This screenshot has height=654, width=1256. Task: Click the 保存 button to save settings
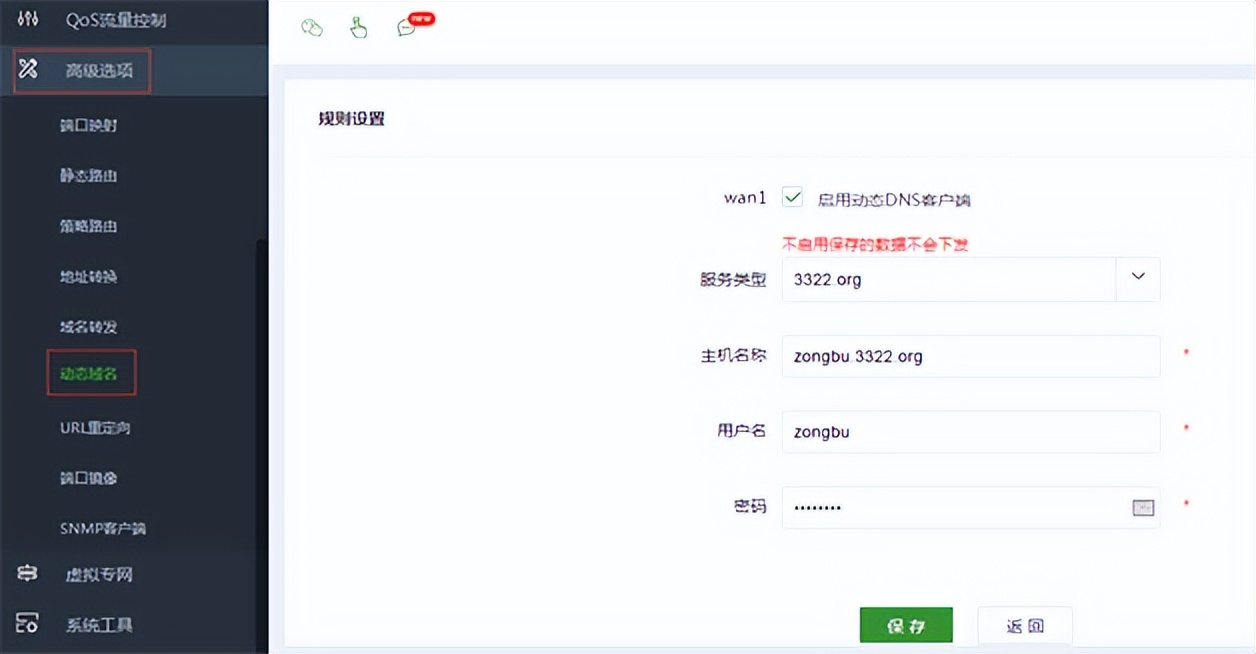[905, 624]
